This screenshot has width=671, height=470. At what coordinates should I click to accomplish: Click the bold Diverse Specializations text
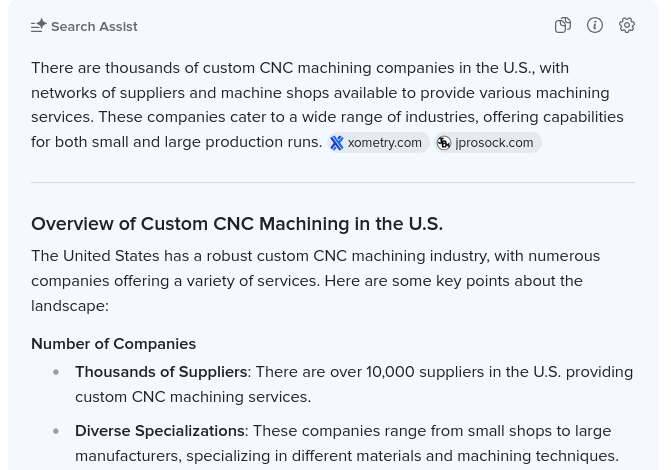160,430
